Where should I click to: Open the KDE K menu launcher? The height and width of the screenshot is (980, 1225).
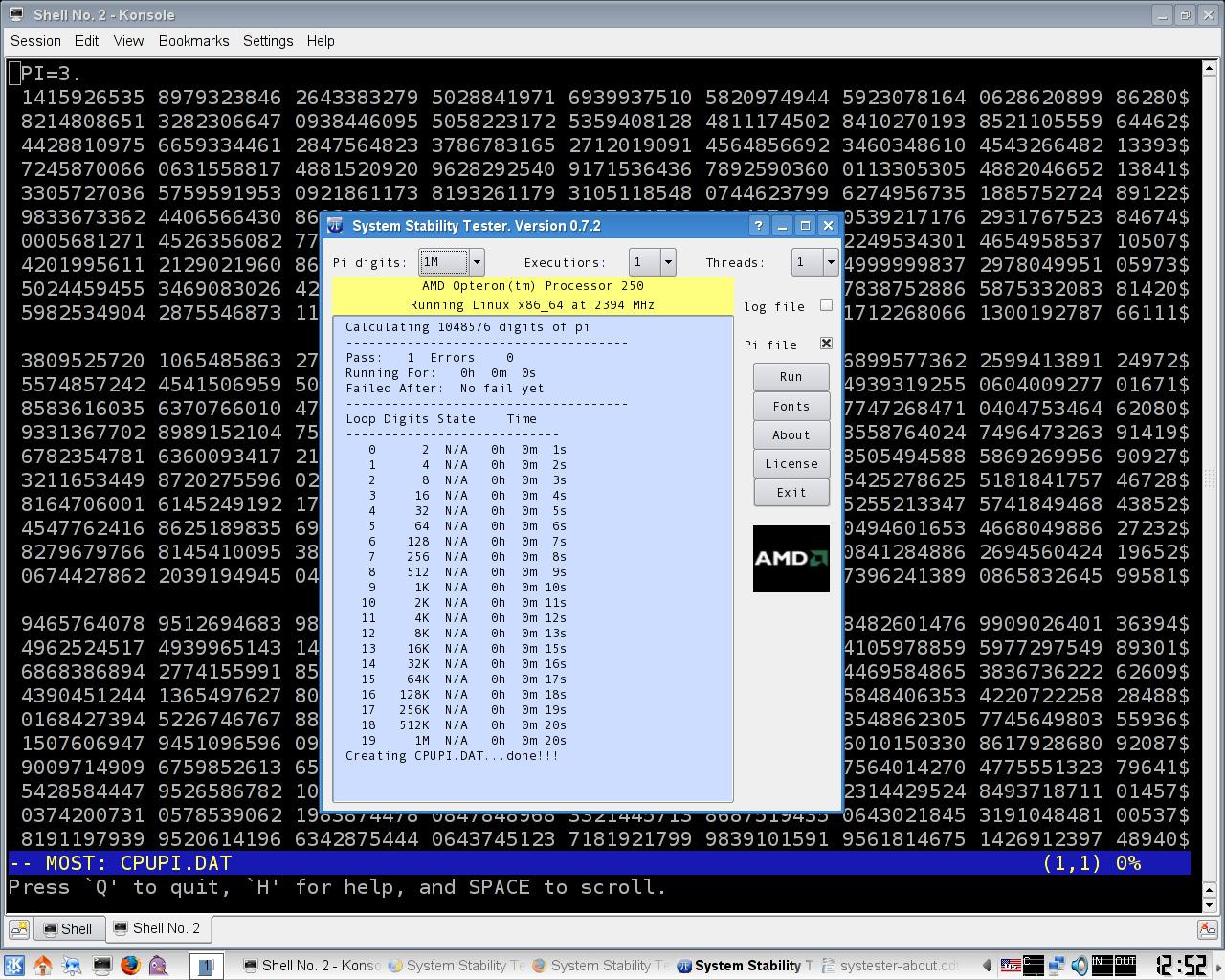[14, 966]
